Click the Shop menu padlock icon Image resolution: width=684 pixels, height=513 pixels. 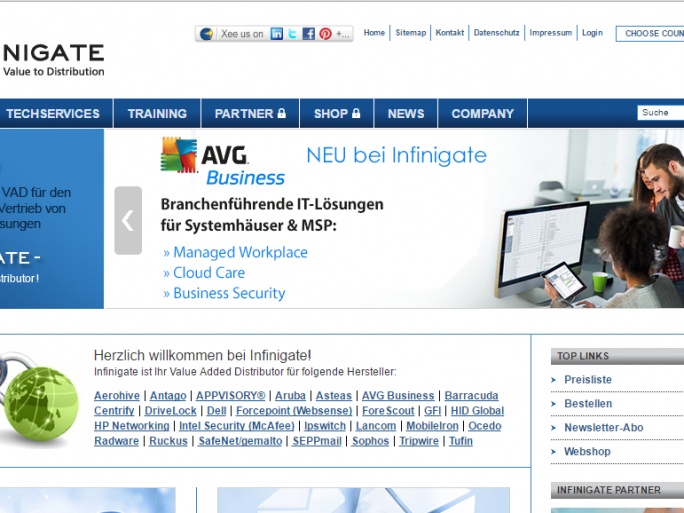[356, 113]
